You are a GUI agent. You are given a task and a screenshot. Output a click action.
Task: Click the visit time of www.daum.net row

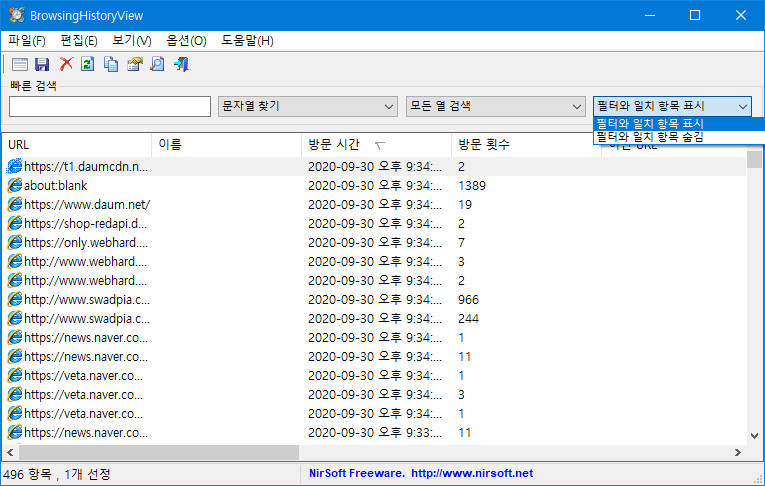(375, 204)
